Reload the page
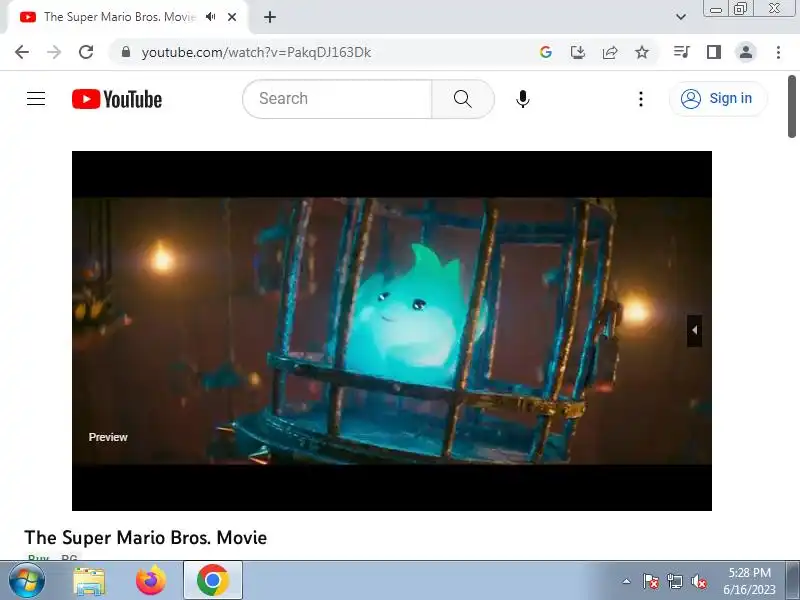800x600 pixels. click(86, 52)
